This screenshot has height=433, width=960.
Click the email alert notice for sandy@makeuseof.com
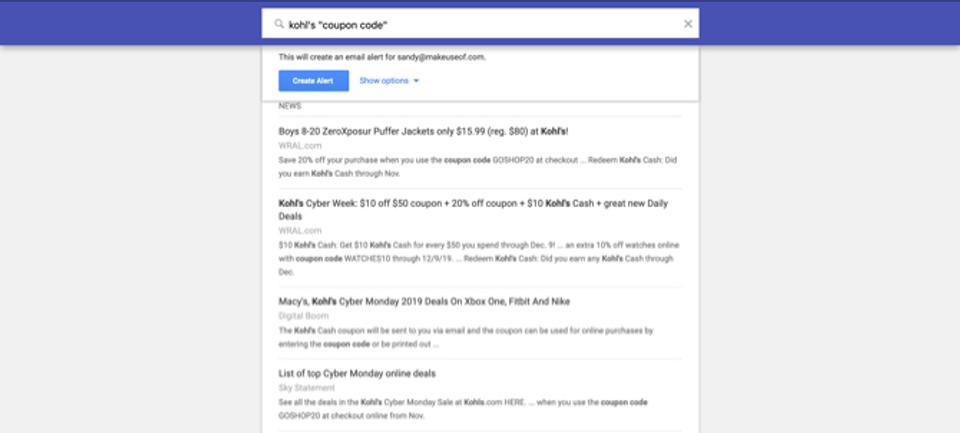pyautogui.click(x=382, y=57)
